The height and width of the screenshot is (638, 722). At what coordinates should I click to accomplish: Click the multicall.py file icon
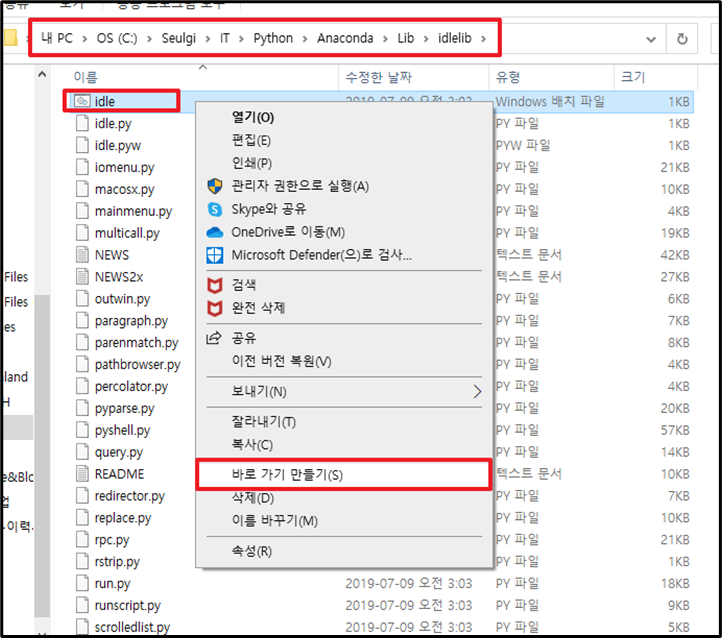[x=82, y=232]
